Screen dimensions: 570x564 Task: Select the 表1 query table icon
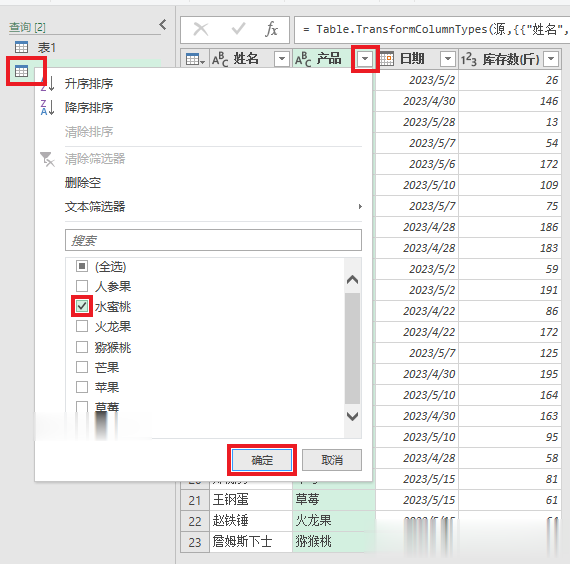(21, 47)
